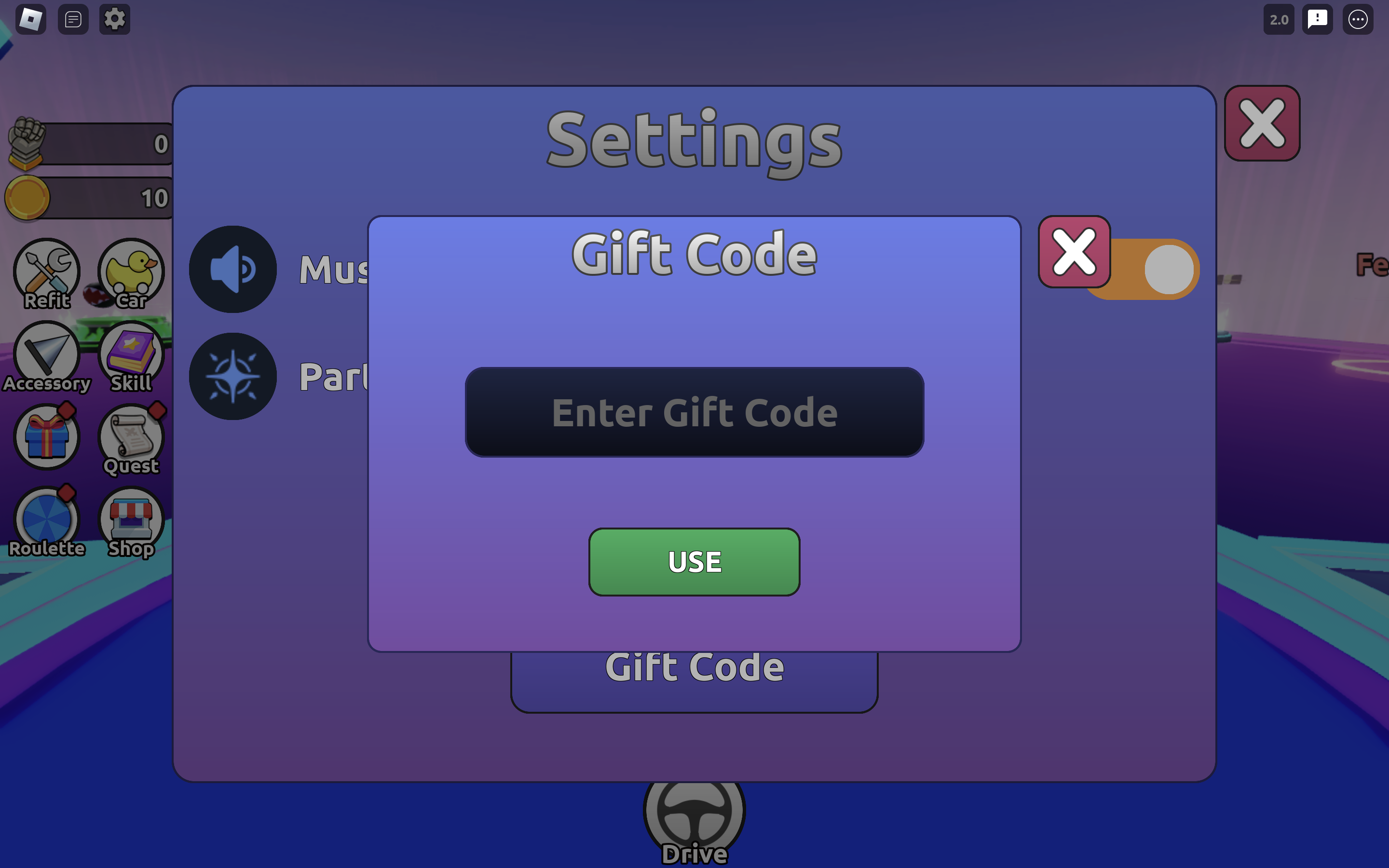This screenshot has height=868, width=1389.
Task: Spin the Roulette icon
Action: click(47, 521)
